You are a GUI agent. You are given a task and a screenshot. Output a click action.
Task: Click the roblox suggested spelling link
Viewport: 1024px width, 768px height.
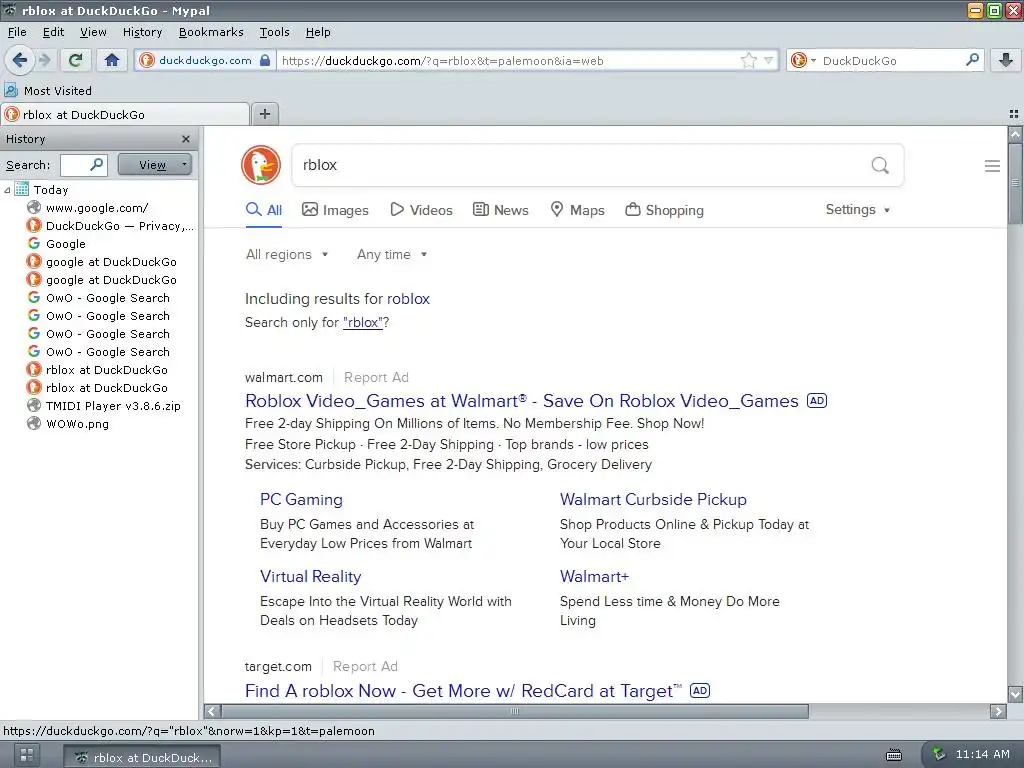point(408,299)
